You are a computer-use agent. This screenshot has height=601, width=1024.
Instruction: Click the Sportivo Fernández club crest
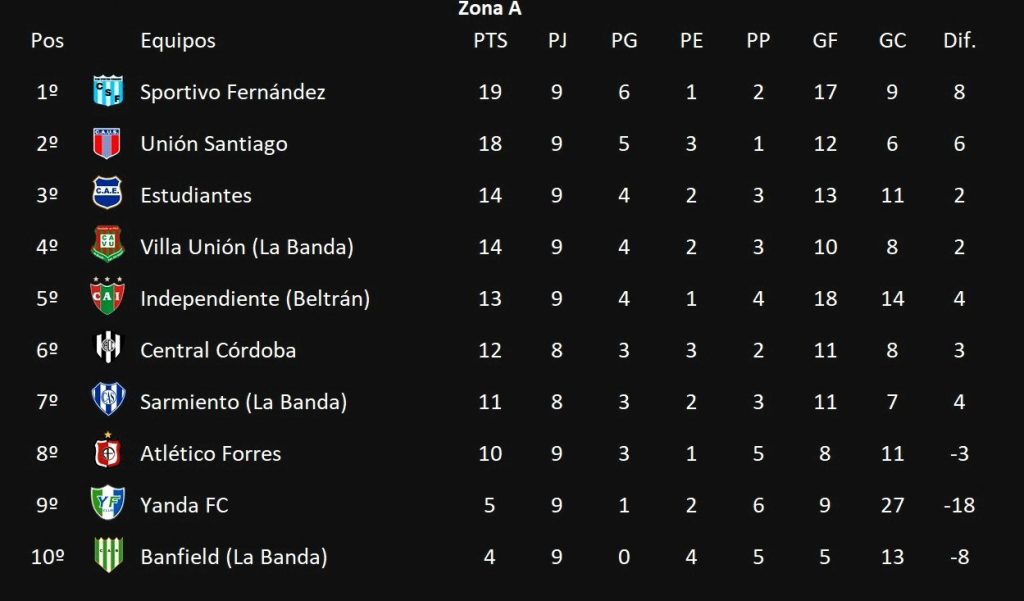pos(108,91)
